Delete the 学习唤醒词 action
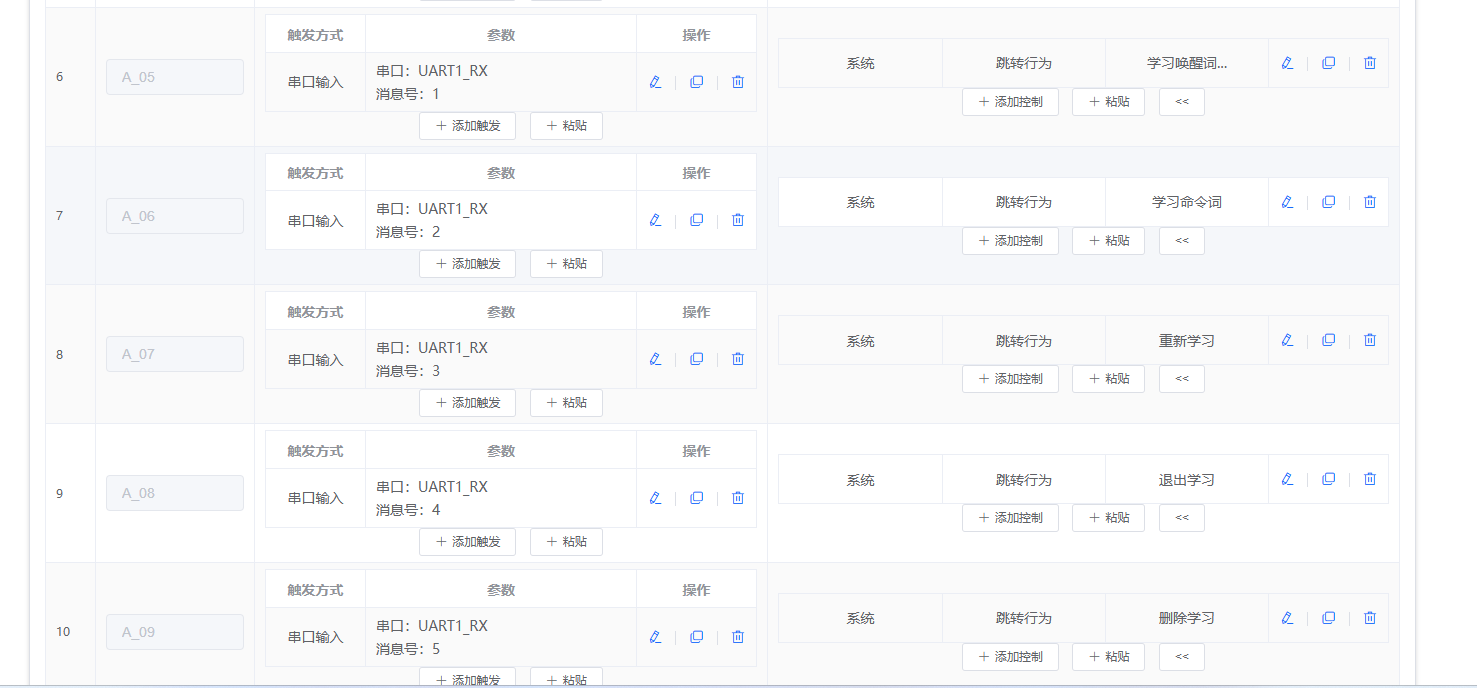 tap(1369, 62)
